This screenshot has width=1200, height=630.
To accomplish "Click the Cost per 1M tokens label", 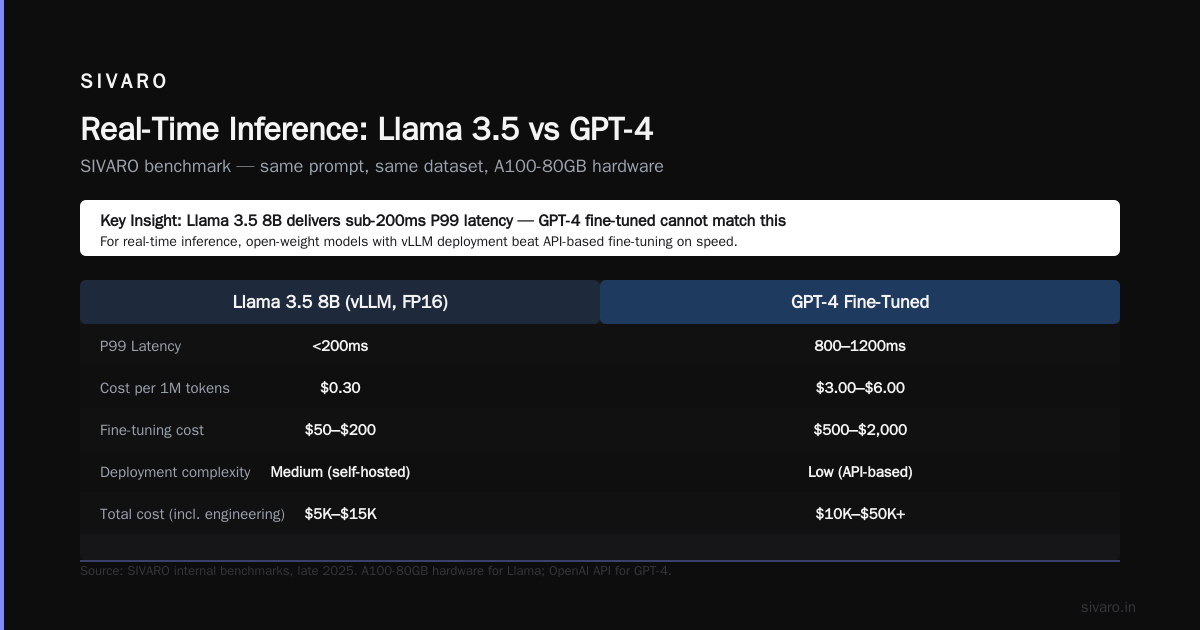I will pos(165,388).
